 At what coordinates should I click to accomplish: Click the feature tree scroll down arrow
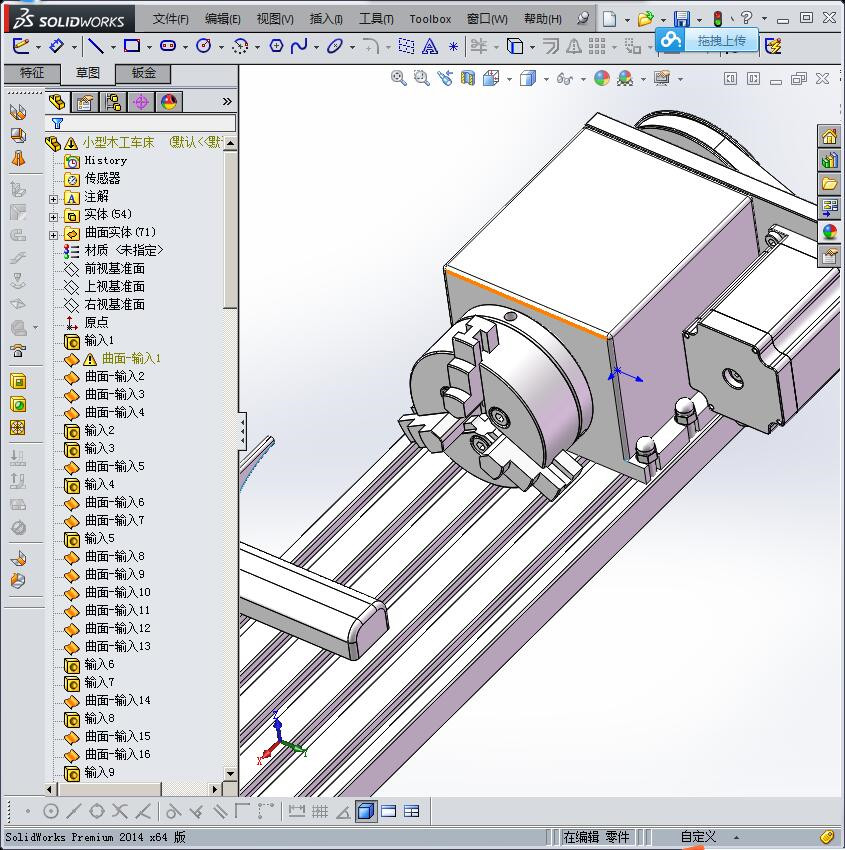pos(231,773)
